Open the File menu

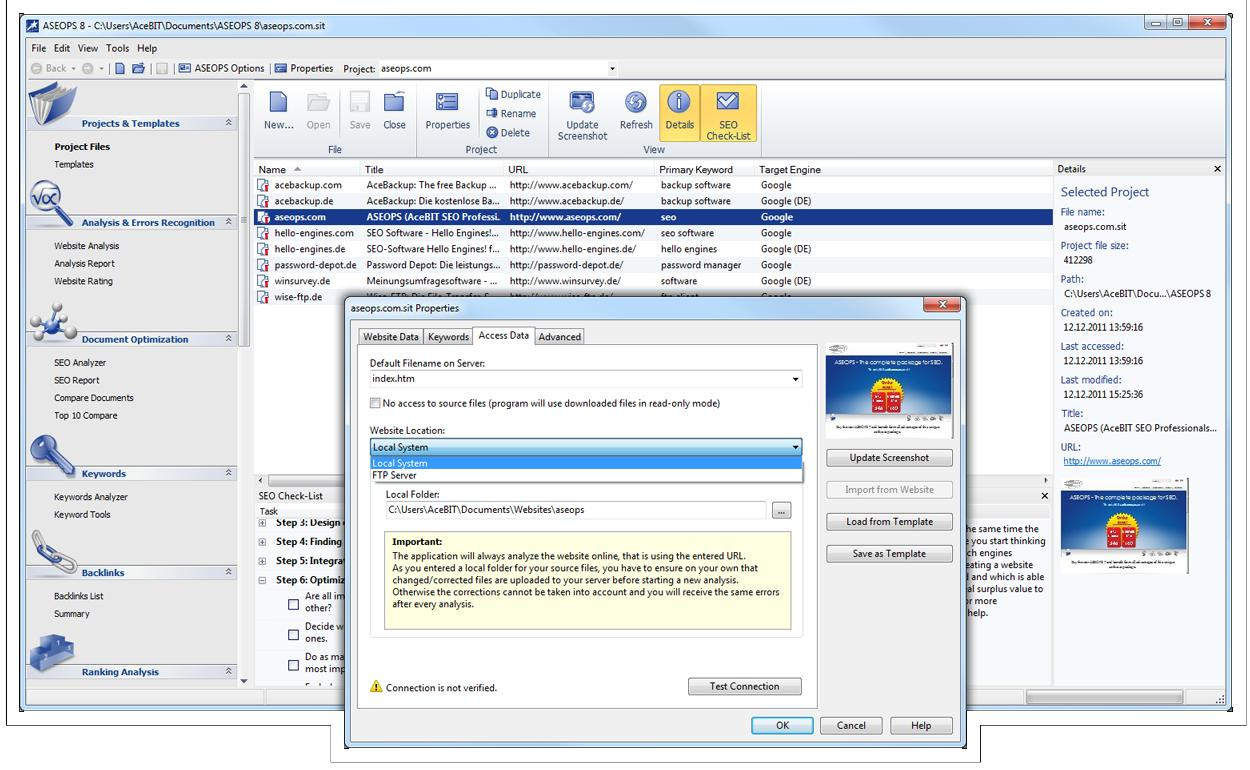pos(39,47)
